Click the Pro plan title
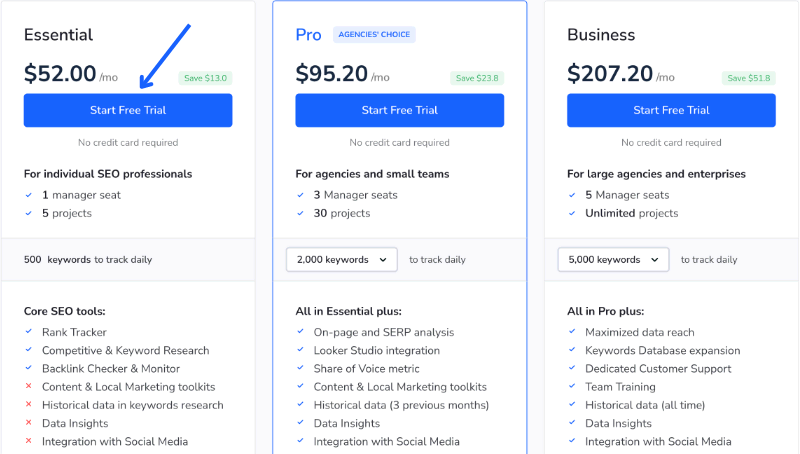 (x=308, y=35)
